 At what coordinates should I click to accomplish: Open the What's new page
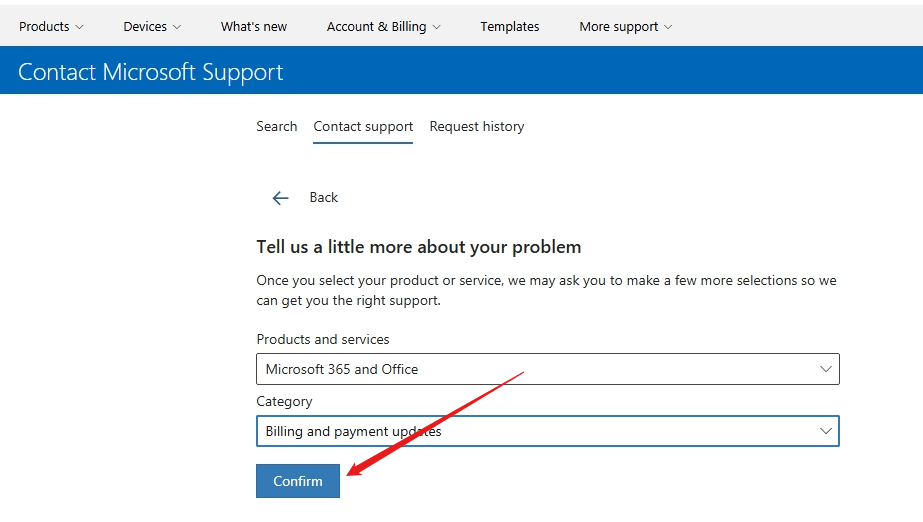point(254,26)
